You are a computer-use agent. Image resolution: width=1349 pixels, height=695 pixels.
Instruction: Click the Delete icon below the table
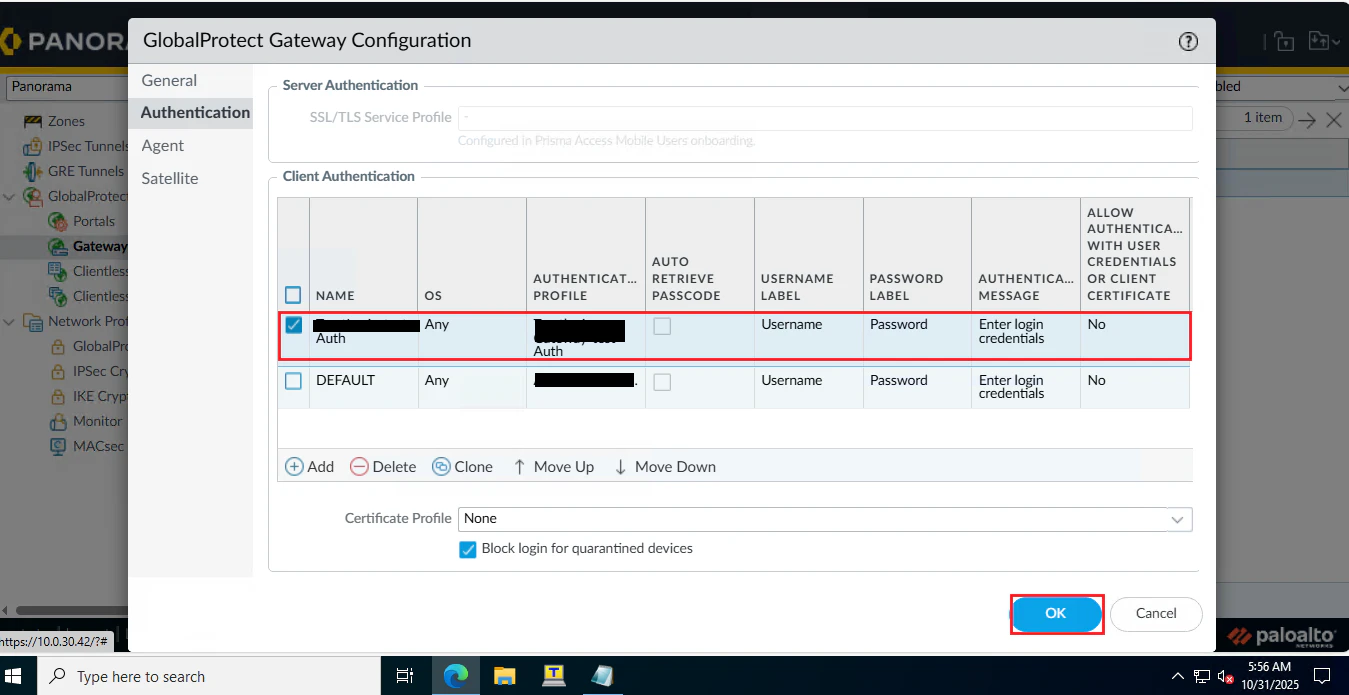(358, 467)
